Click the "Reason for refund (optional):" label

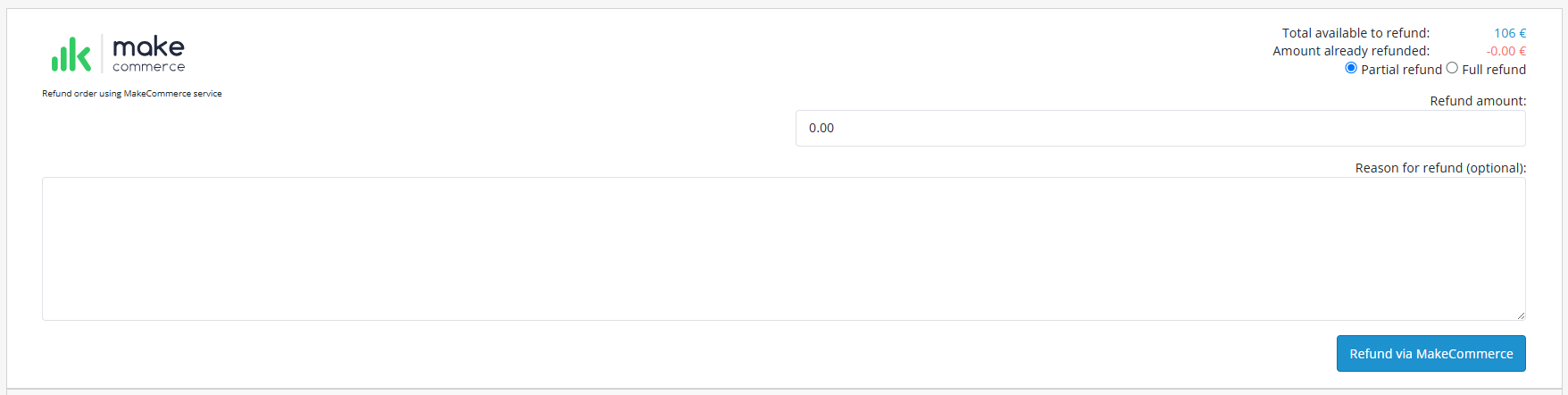tap(1440, 168)
